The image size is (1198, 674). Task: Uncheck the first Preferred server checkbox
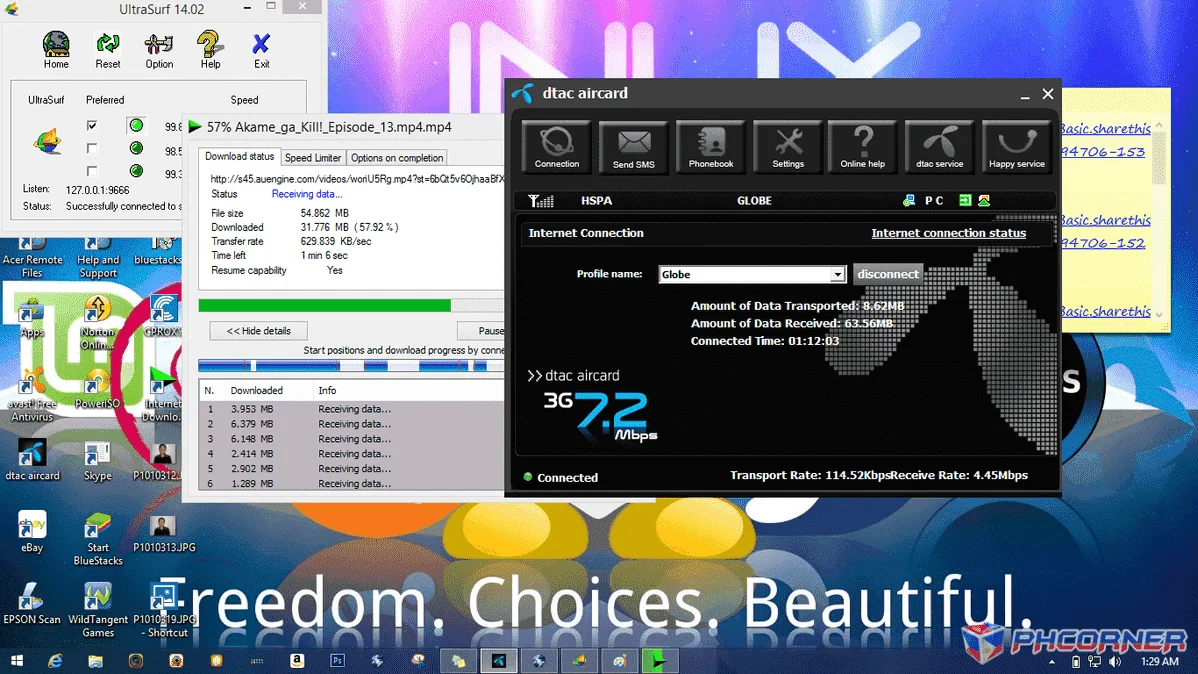(x=92, y=125)
